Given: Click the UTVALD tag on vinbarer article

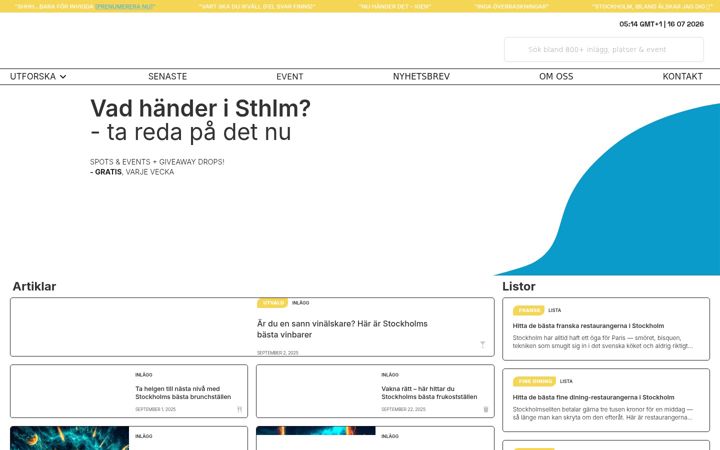Looking at the screenshot, I should pyautogui.click(x=273, y=303).
